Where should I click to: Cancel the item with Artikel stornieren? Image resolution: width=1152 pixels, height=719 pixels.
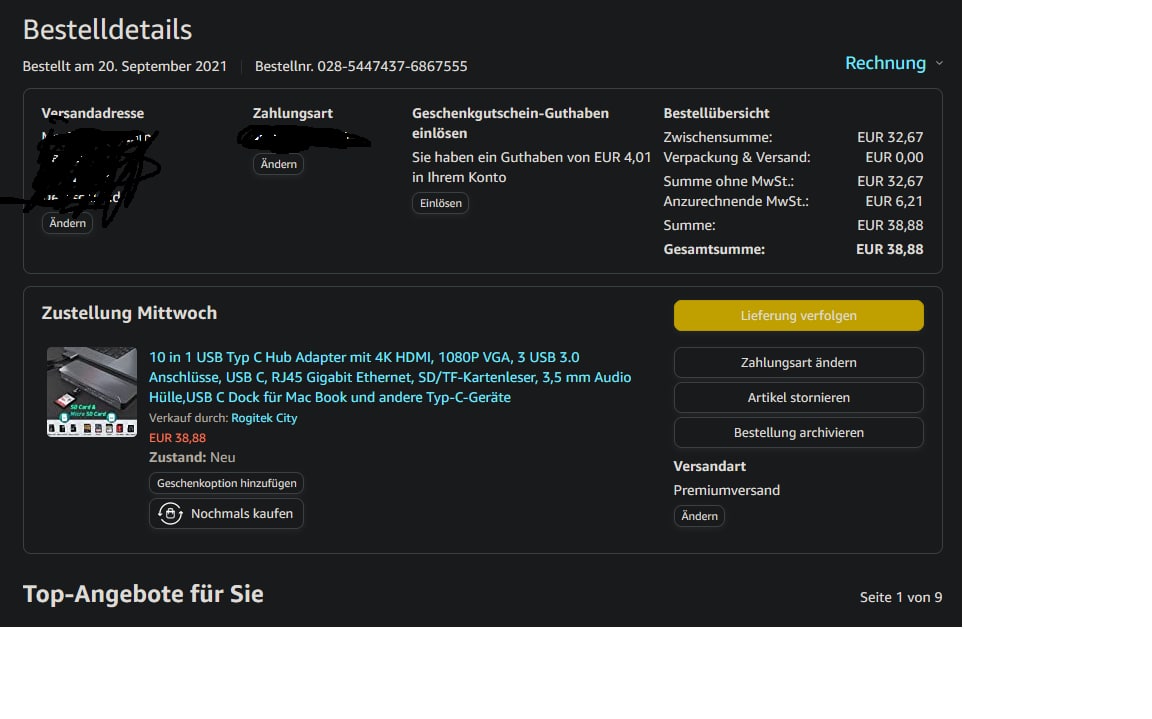point(798,397)
